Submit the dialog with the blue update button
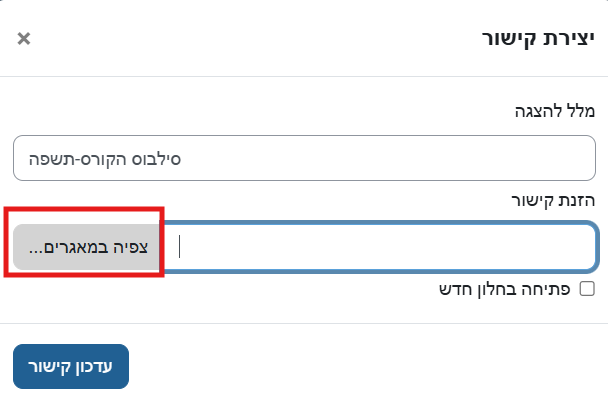The height and width of the screenshot is (402, 608). click(x=71, y=366)
